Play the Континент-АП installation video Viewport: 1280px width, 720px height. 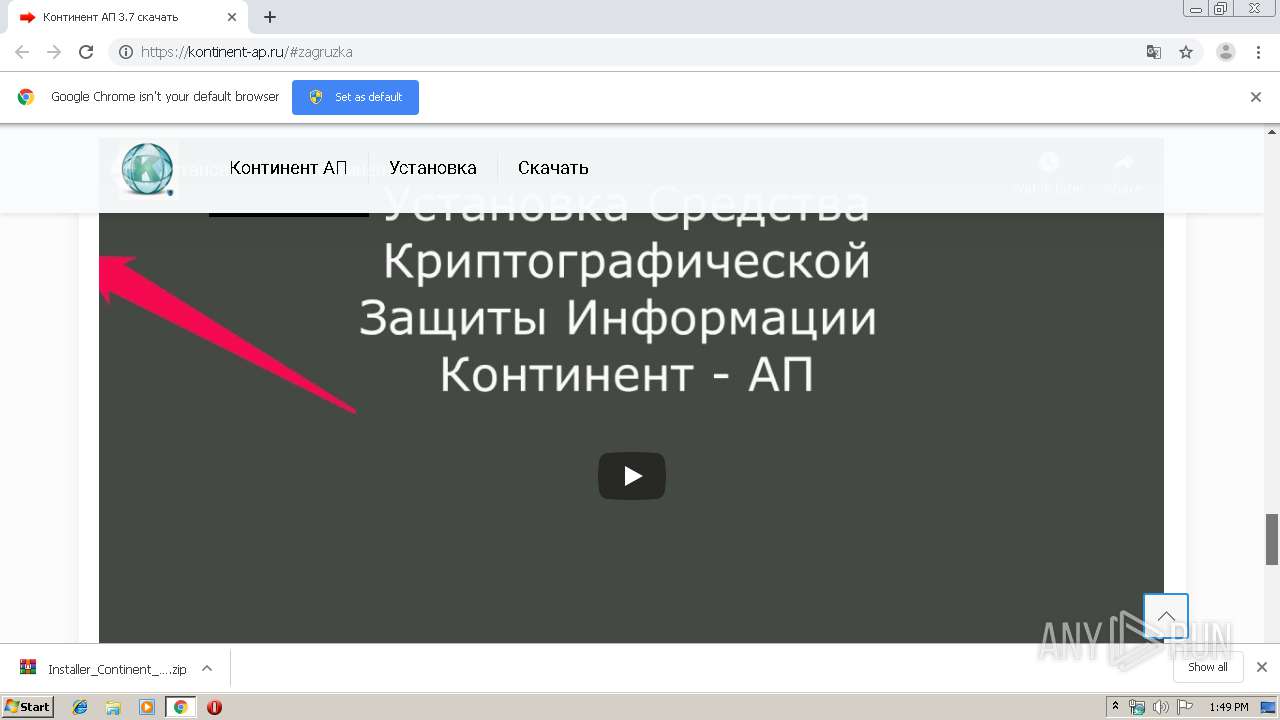coord(632,476)
